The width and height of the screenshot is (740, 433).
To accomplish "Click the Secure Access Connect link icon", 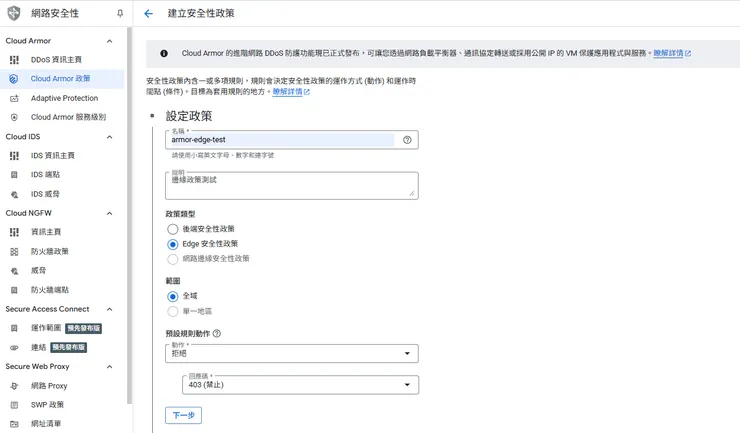I will click(14, 348).
